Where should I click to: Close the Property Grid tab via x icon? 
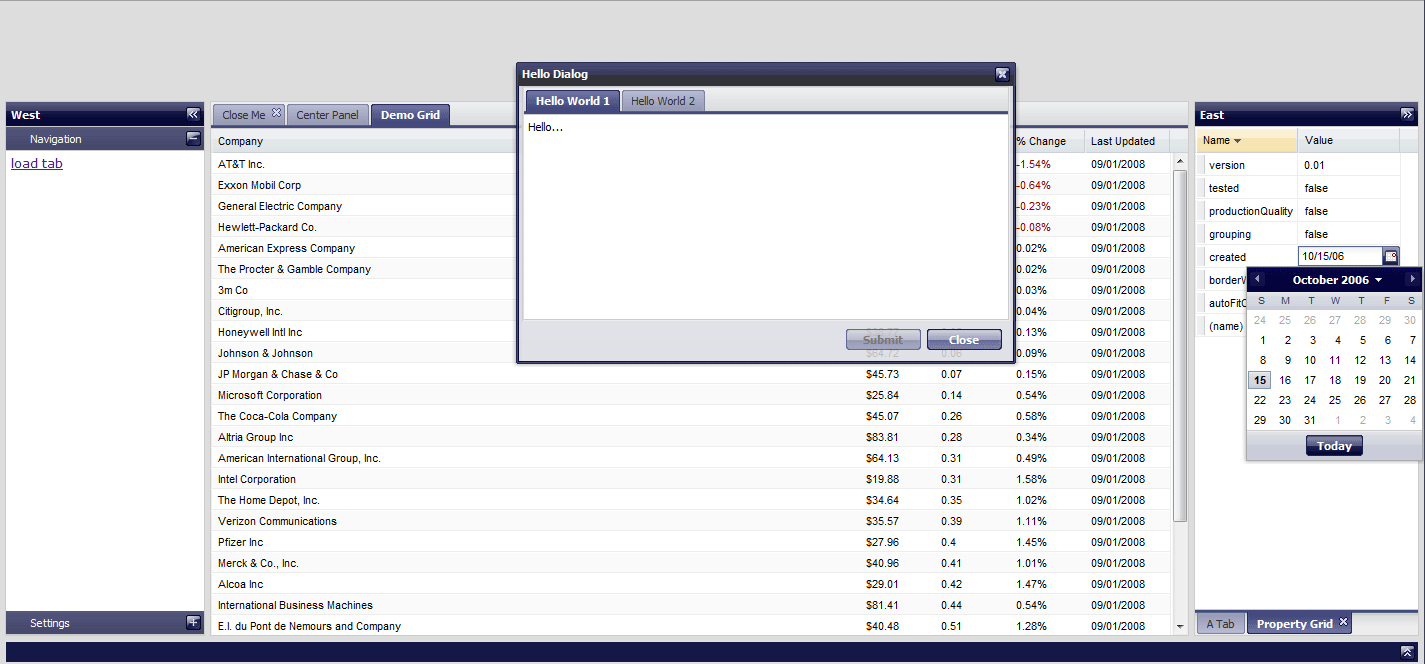(1344, 622)
